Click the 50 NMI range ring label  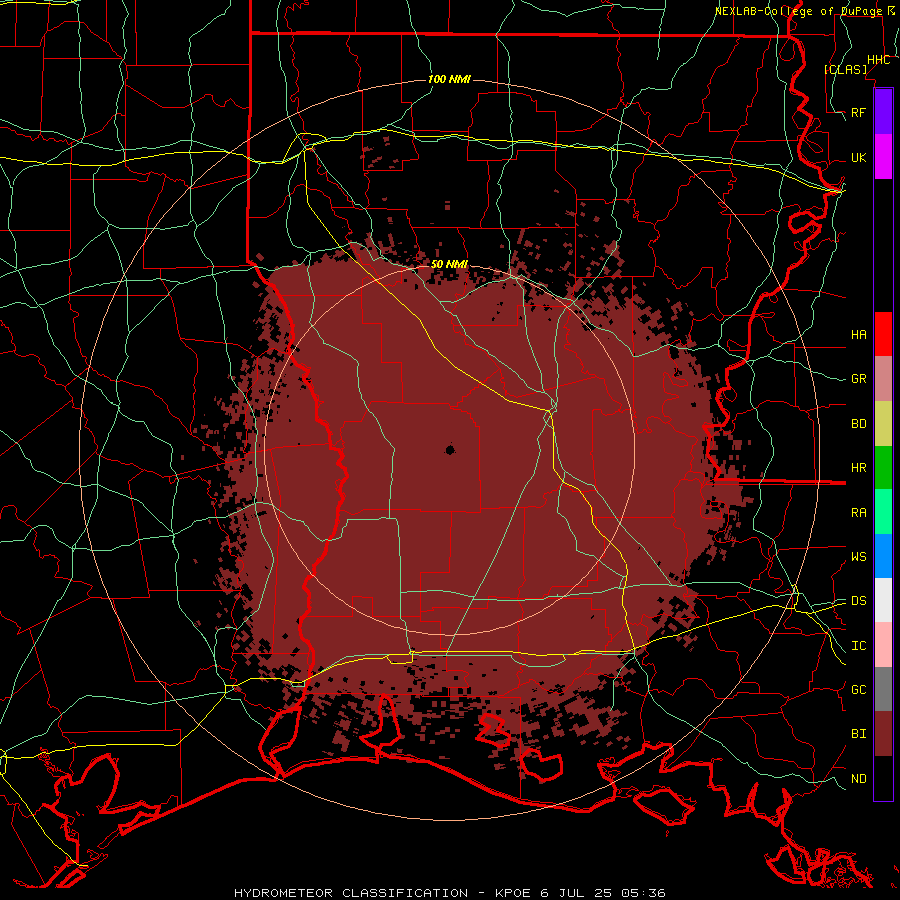pos(449,264)
